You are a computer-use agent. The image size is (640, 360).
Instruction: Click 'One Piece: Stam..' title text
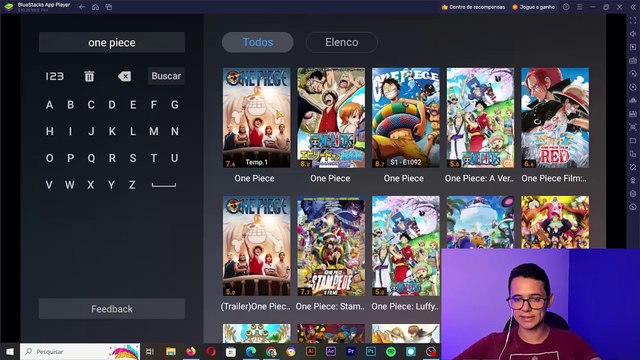330,307
